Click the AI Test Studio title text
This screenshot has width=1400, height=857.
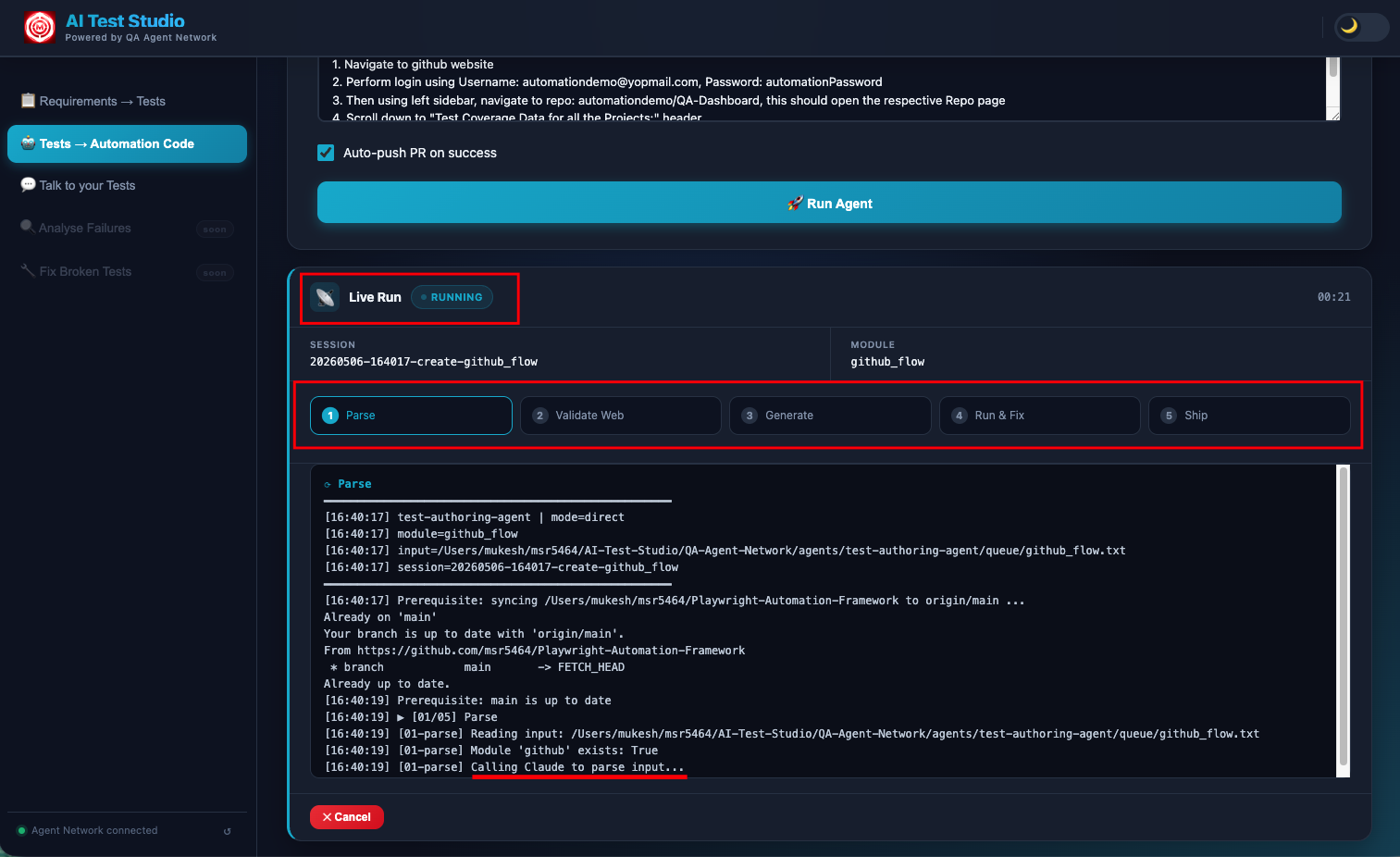click(x=125, y=20)
